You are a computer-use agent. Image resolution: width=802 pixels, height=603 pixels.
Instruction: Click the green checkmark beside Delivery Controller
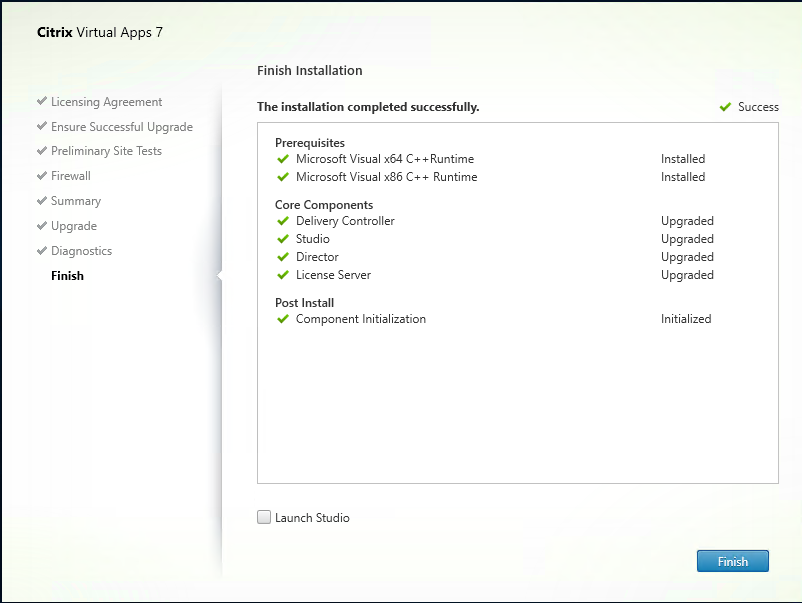(283, 221)
